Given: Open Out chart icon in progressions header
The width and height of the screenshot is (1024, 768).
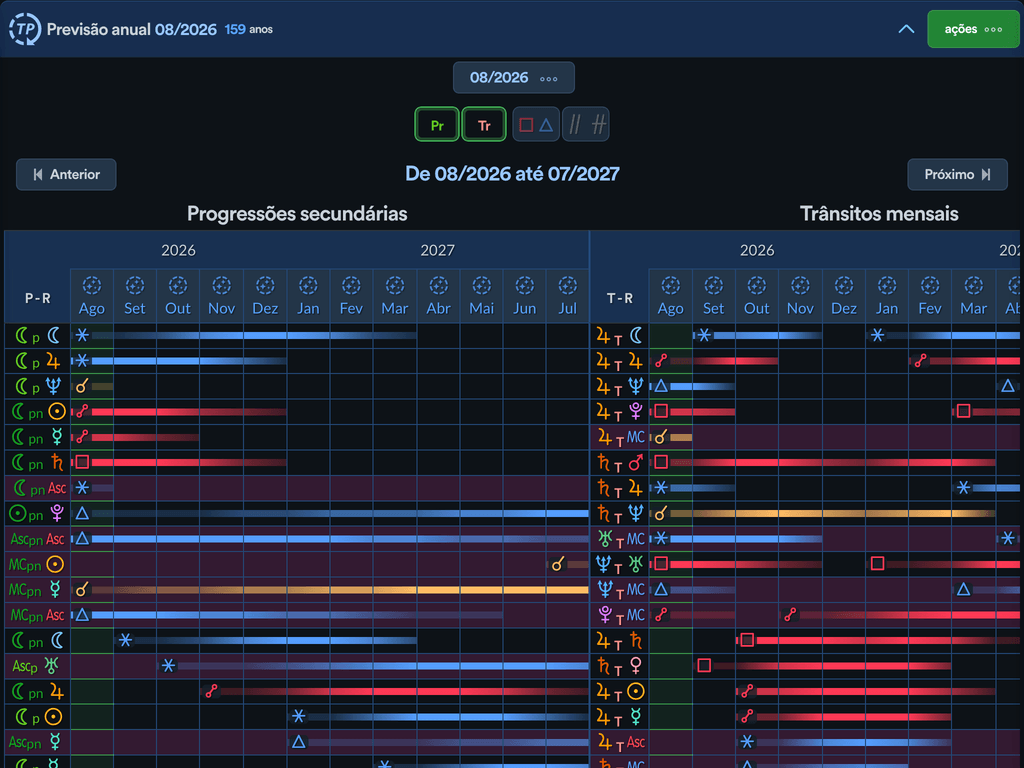Looking at the screenshot, I should 178,285.
